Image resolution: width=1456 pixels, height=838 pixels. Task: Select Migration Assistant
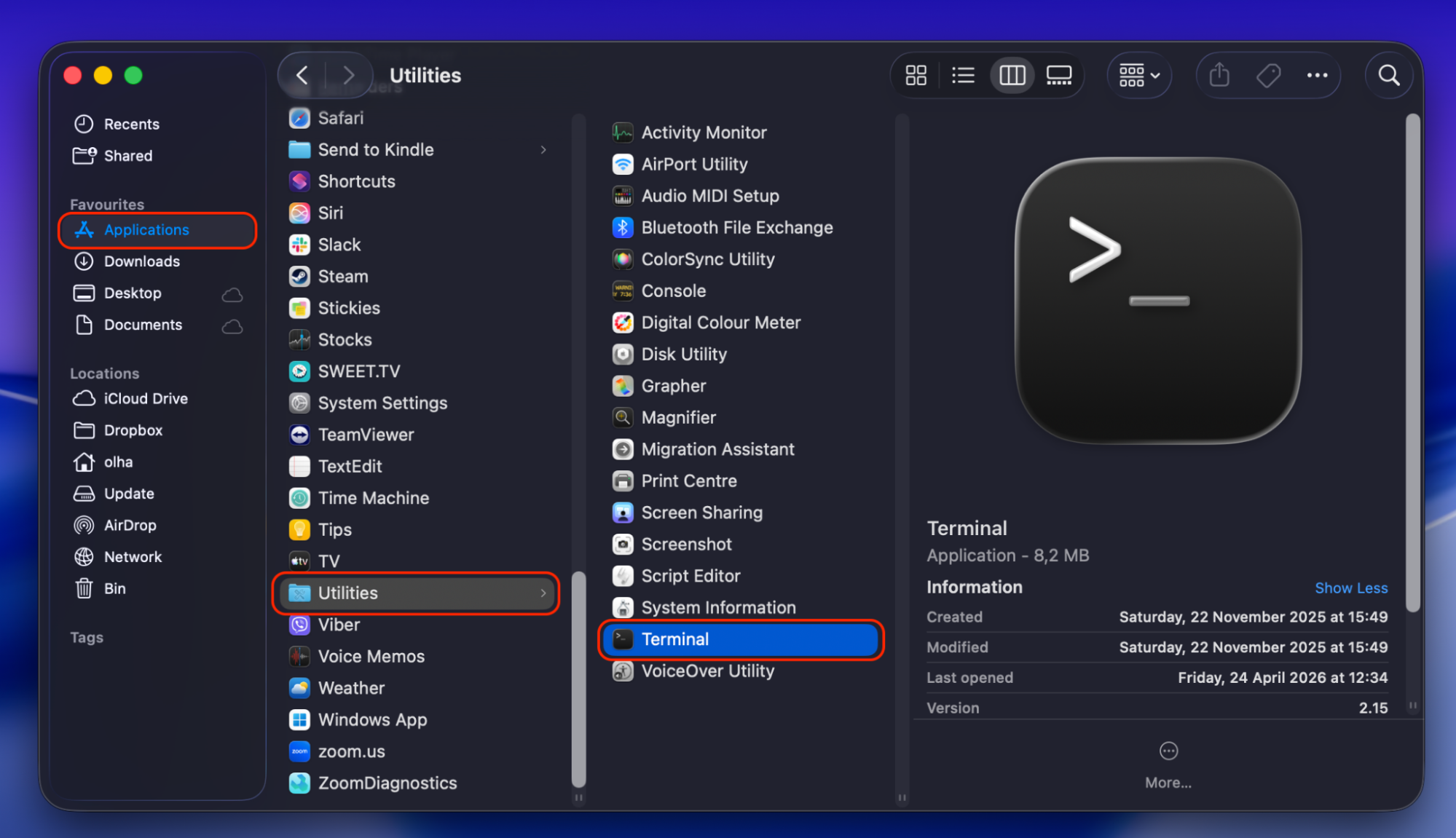(x=717, y=449)
